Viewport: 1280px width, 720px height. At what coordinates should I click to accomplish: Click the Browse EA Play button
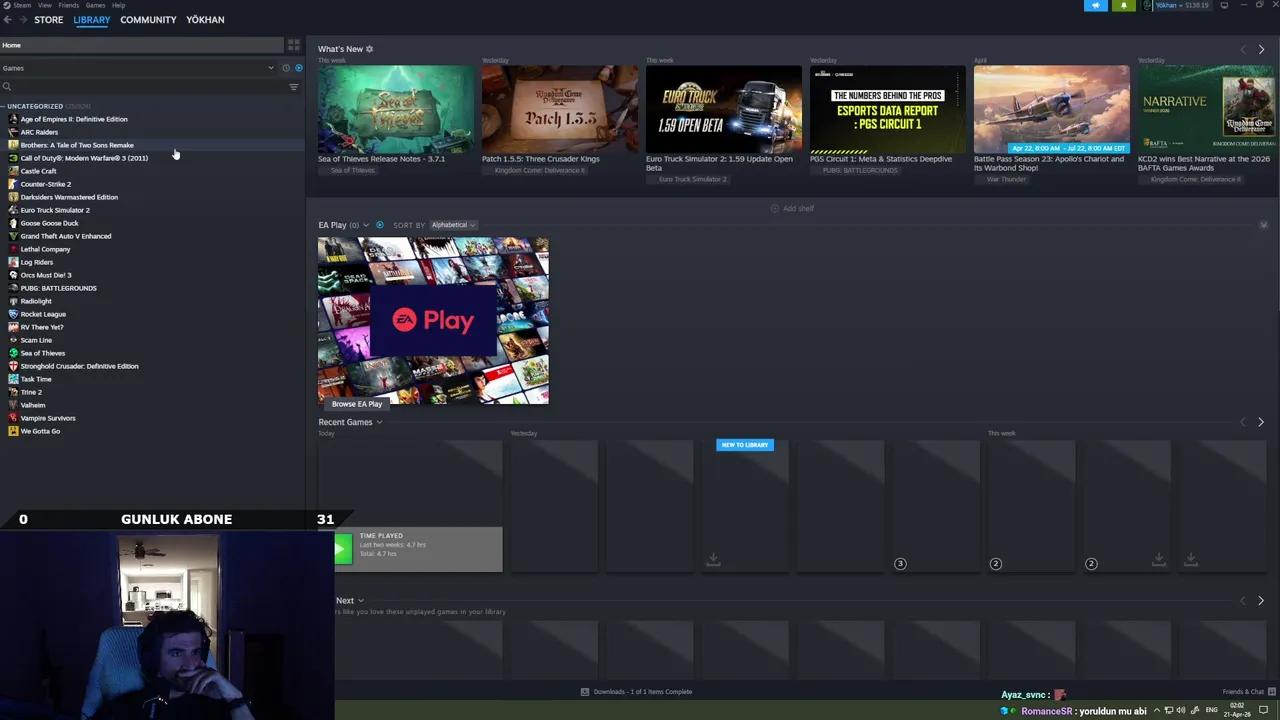pos(357,404)
